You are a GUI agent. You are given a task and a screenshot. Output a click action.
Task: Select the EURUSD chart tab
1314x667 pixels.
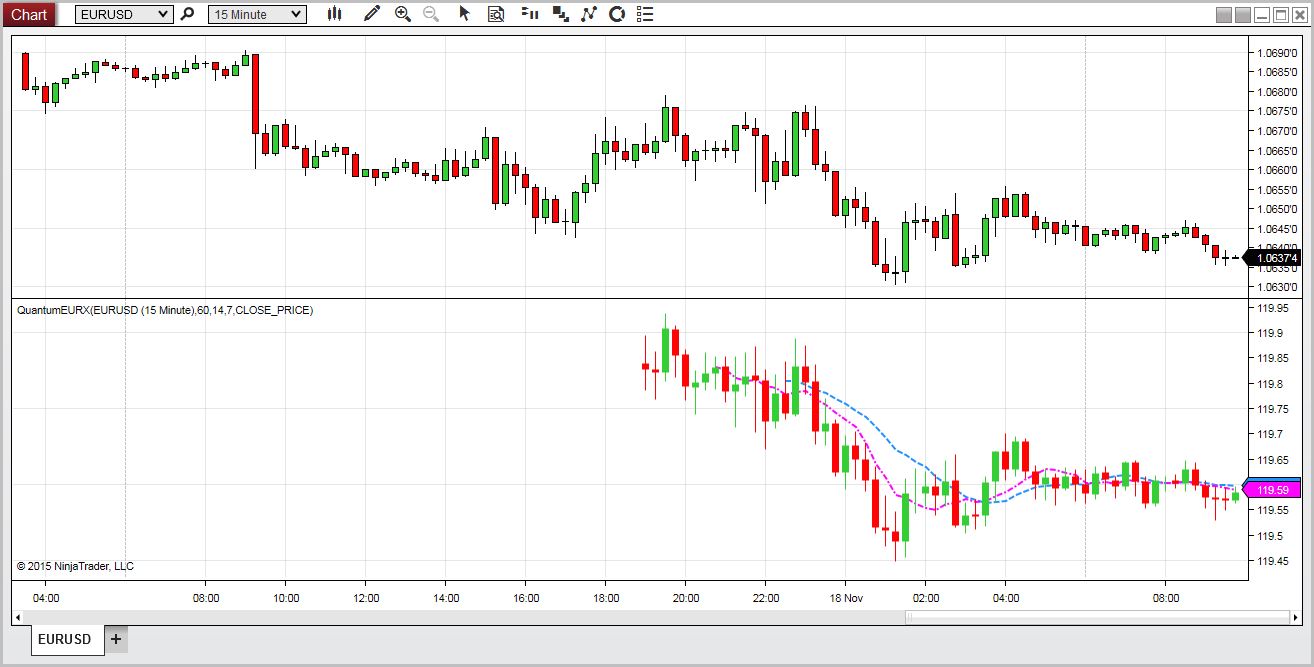click(x=67, y=640)
